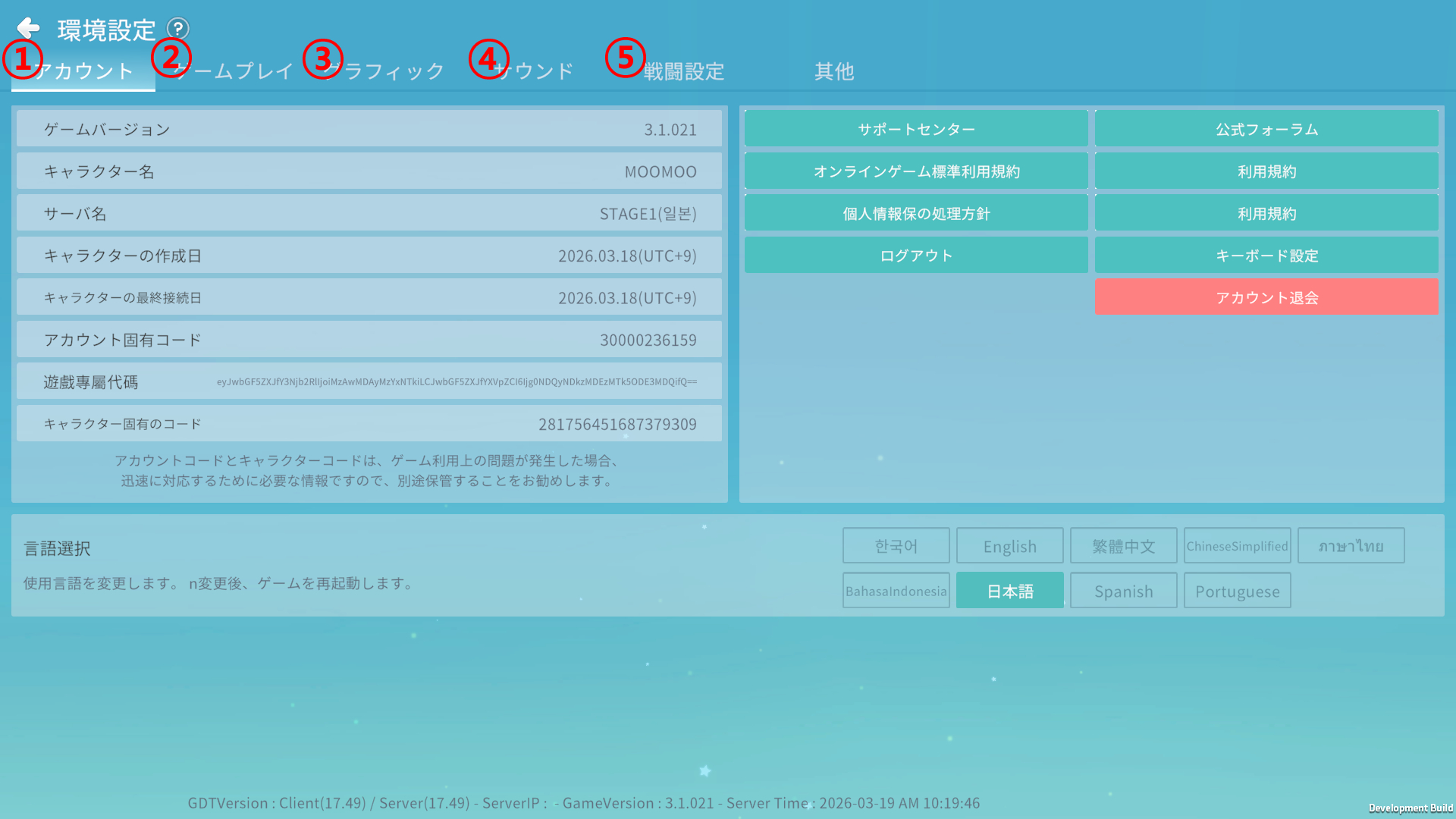Open the 其他 tab
This screenshot has height=819, width=1456.
point(834,71)
